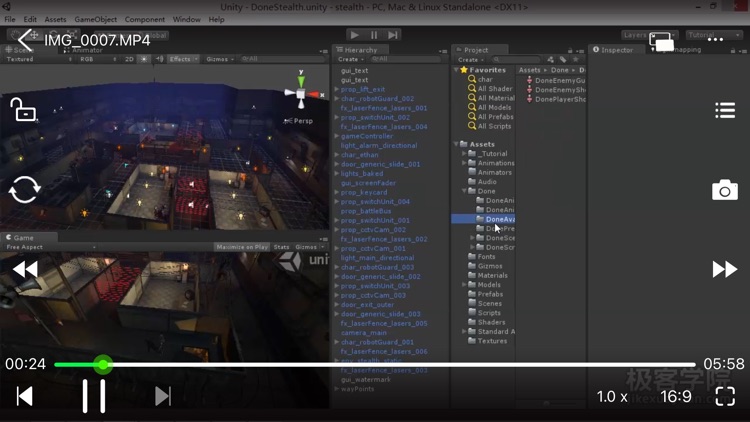The height and width of the screenshot is (422, 750).
Task: Pause the video playback
Action: [93, 396]
